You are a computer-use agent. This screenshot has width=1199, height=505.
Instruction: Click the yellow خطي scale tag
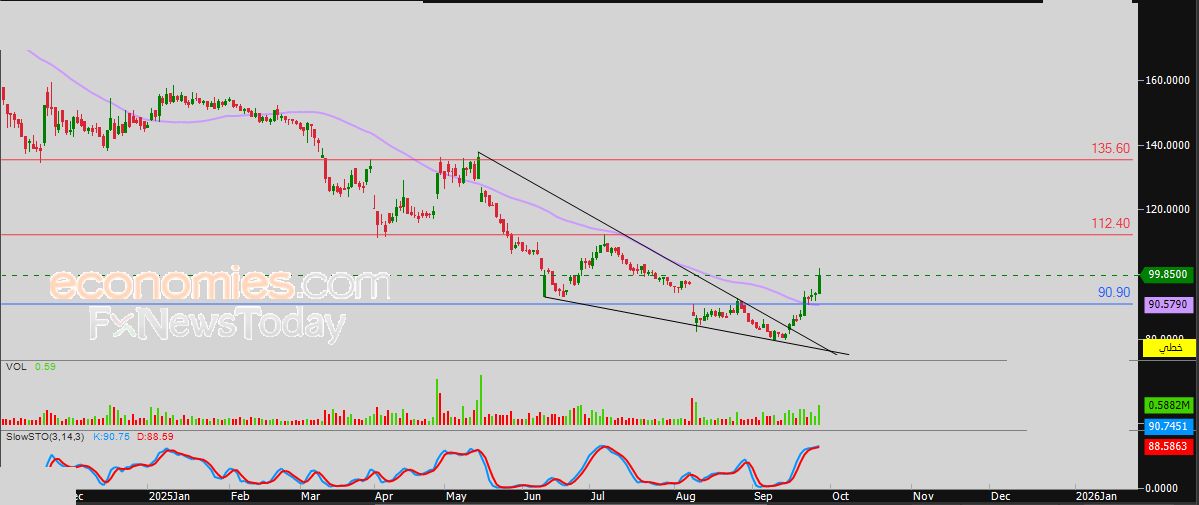(1168, 348)
